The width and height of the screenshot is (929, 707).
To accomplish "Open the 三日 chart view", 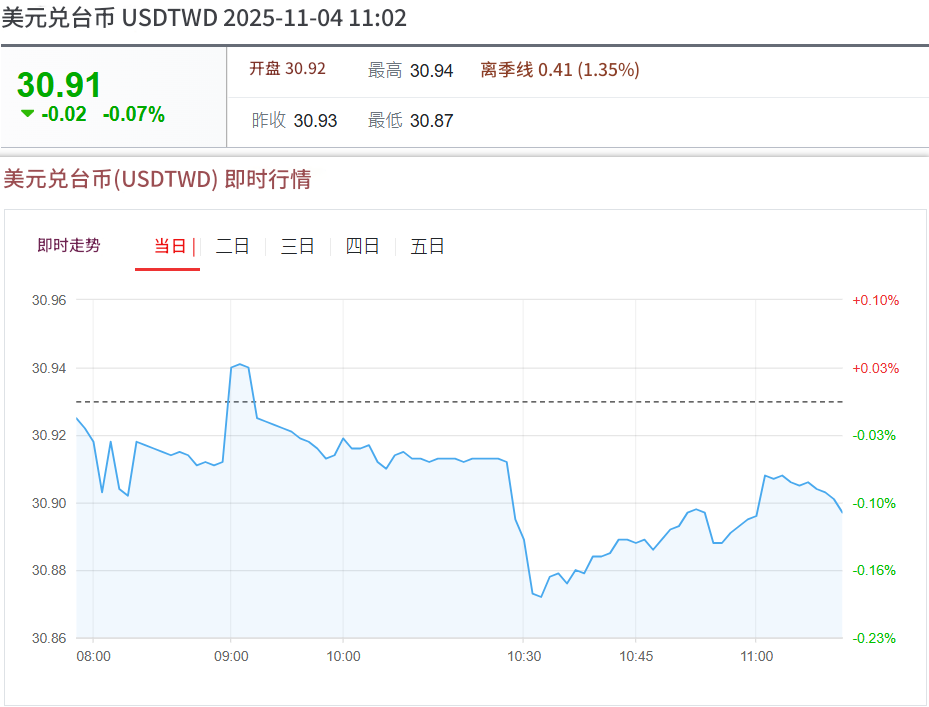I will click(297, 246).
